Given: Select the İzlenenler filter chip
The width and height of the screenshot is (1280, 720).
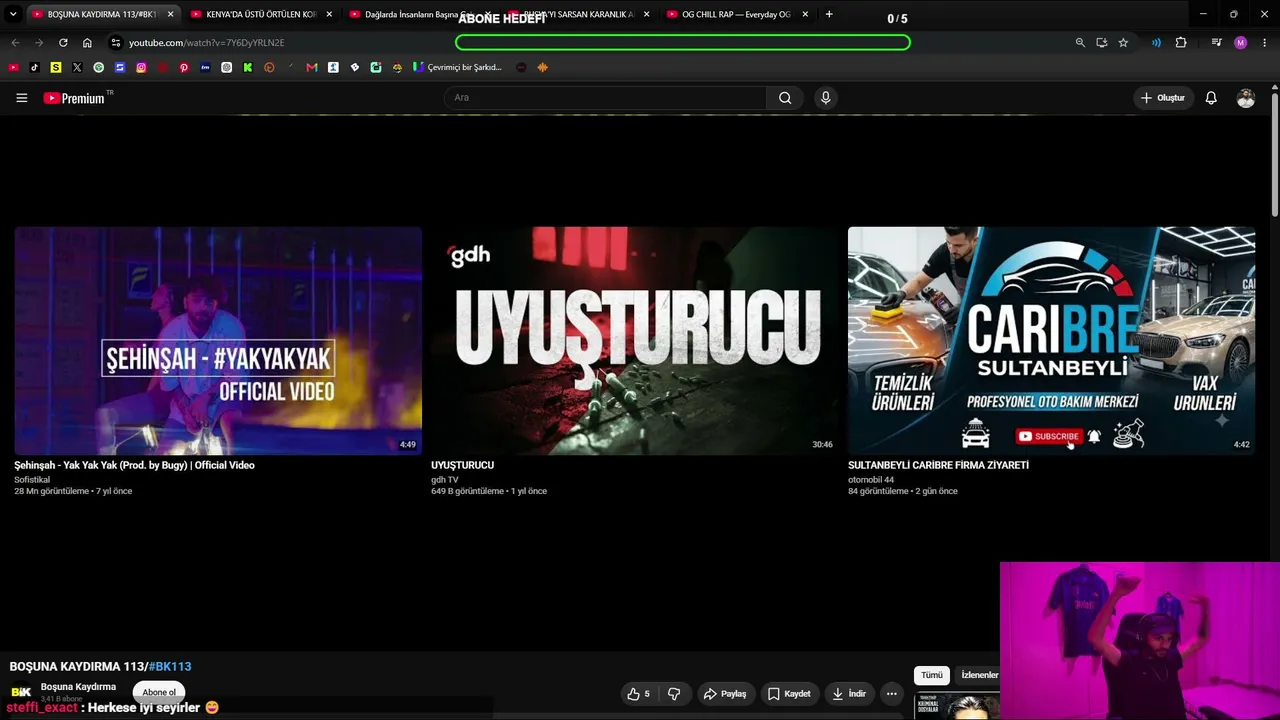Looking at the screenshot, I should pyautogui.click(x=978, y=675).
